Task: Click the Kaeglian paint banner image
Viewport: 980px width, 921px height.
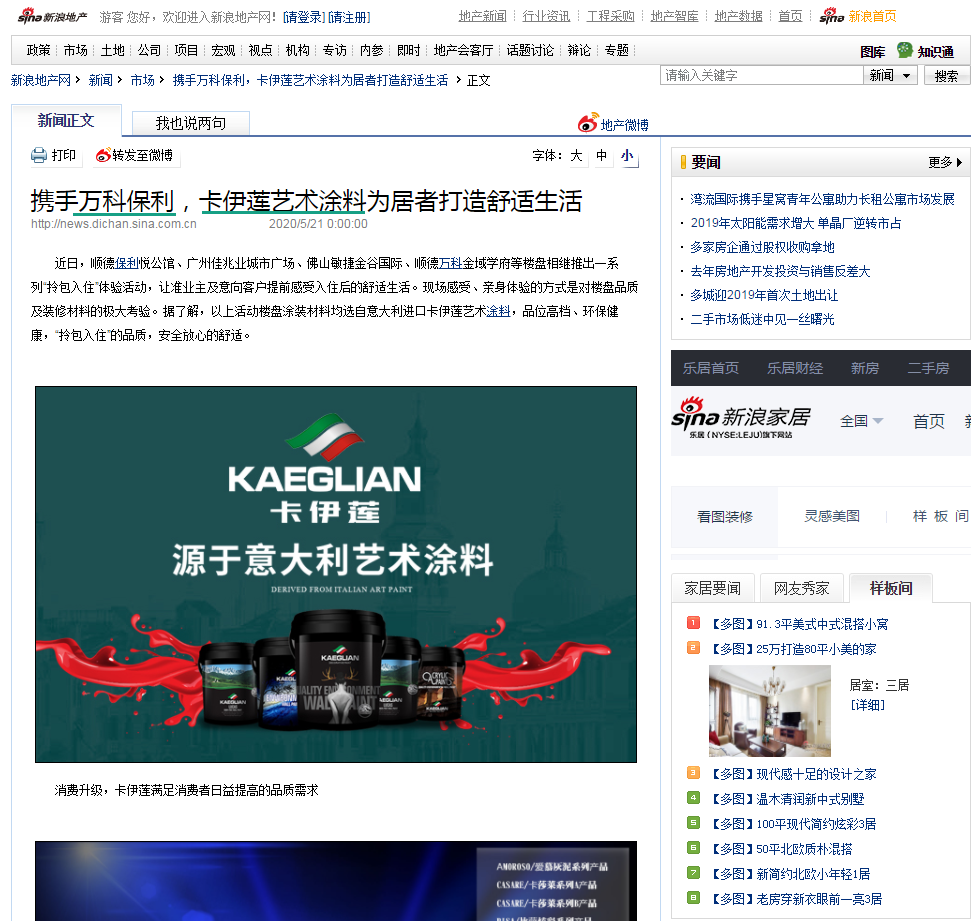Action: (336, 574)
